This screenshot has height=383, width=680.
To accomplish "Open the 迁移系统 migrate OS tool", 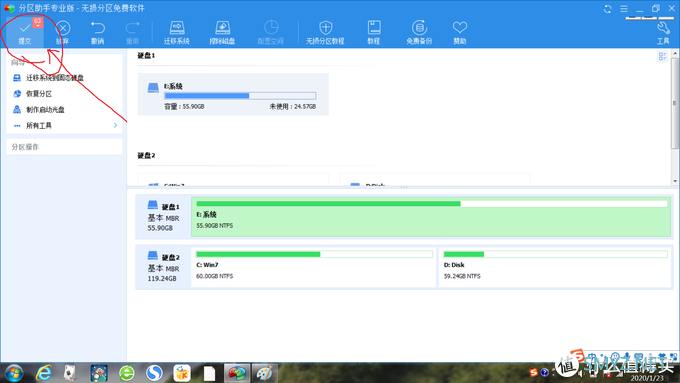I will click(x=177, y=33).
